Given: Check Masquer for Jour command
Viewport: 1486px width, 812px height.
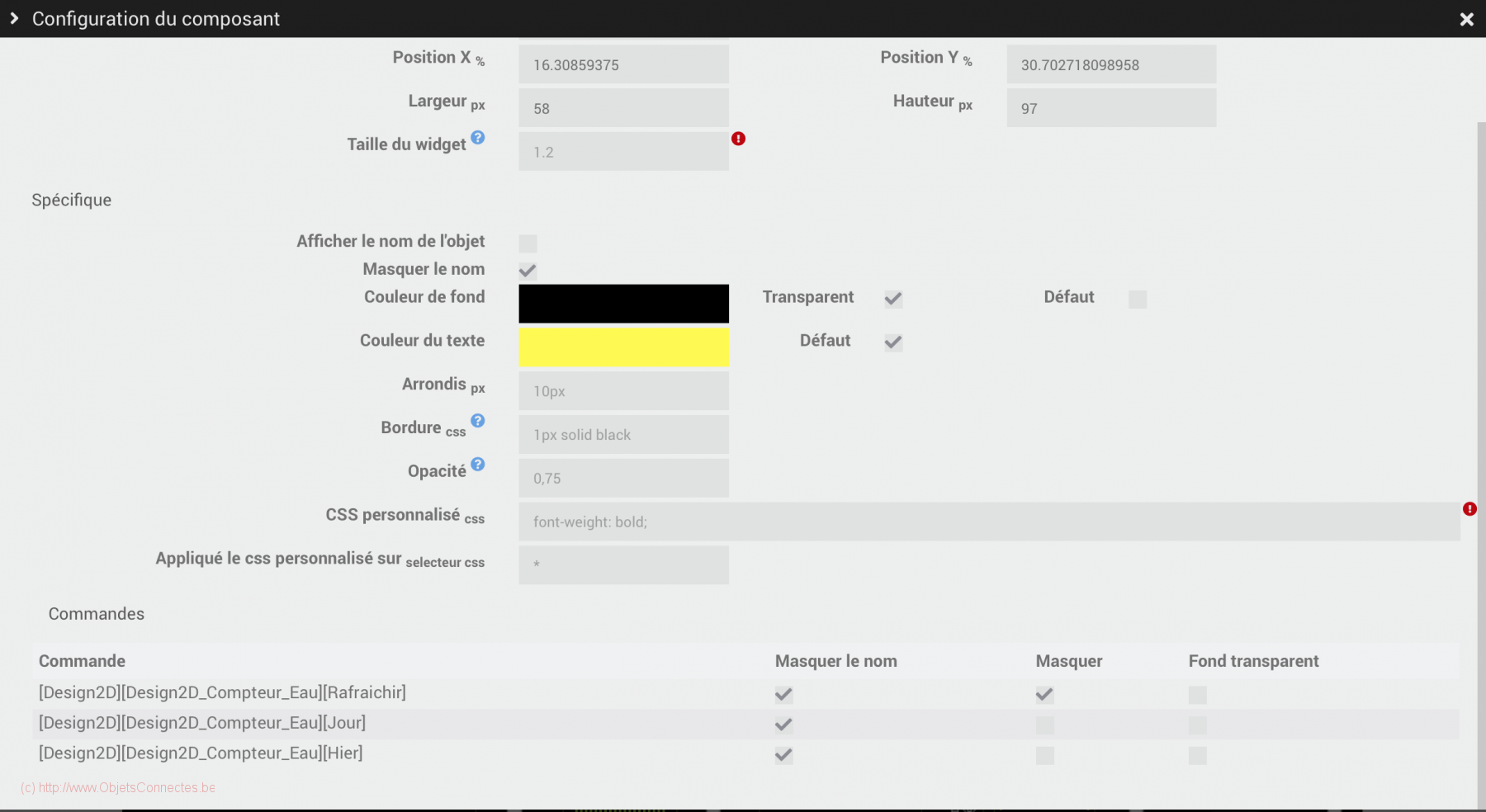Looking at the screenshot, I should pyautogui.click(x=1044, y=725).
